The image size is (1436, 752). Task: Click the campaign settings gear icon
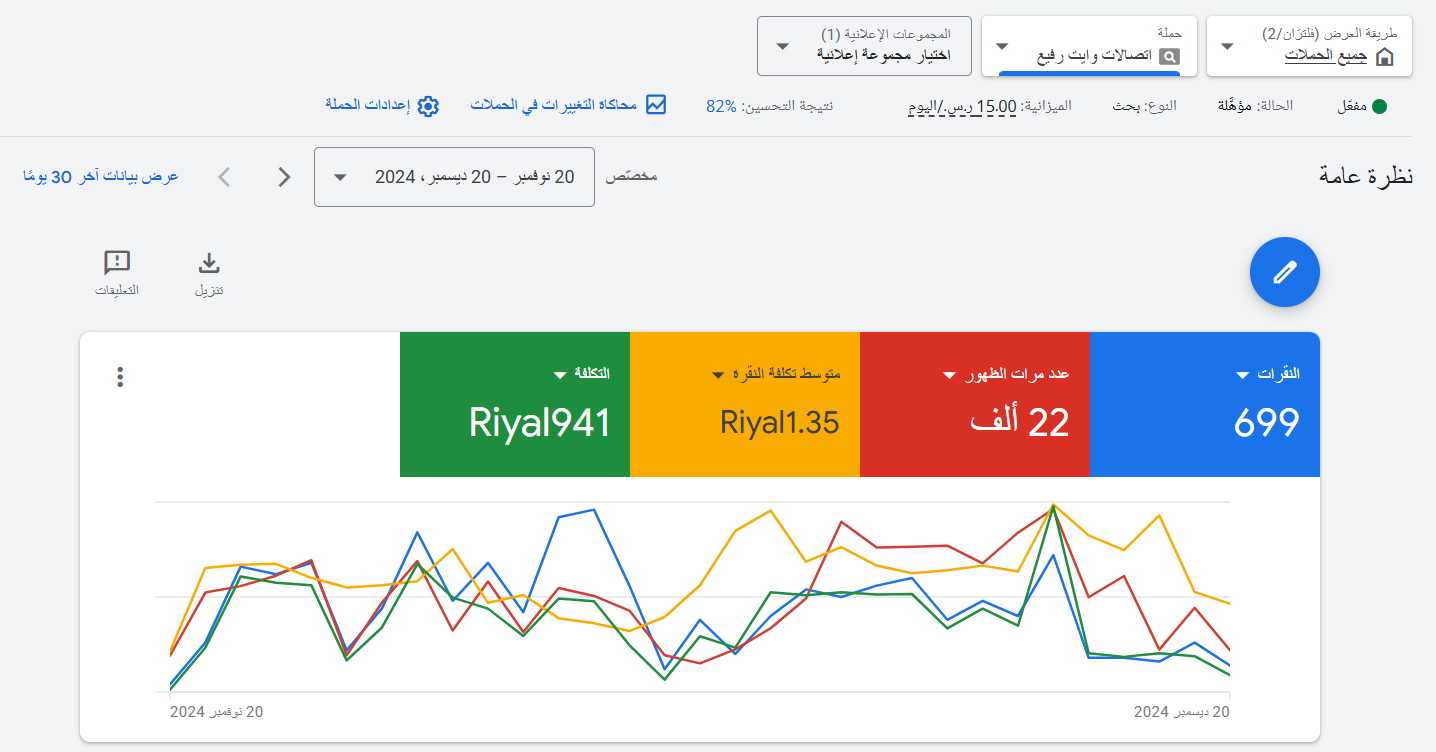[x=428, y=106]
